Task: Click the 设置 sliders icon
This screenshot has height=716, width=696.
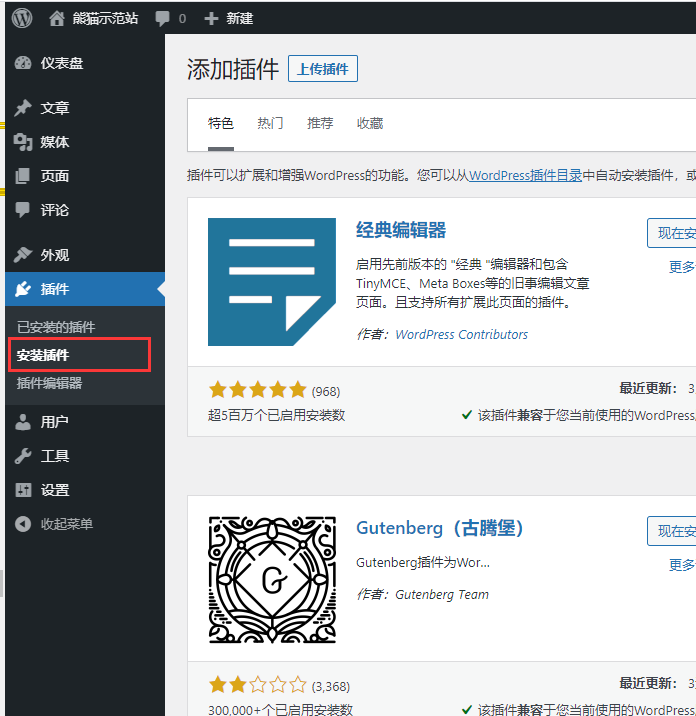Action: (x=23, y=490)
